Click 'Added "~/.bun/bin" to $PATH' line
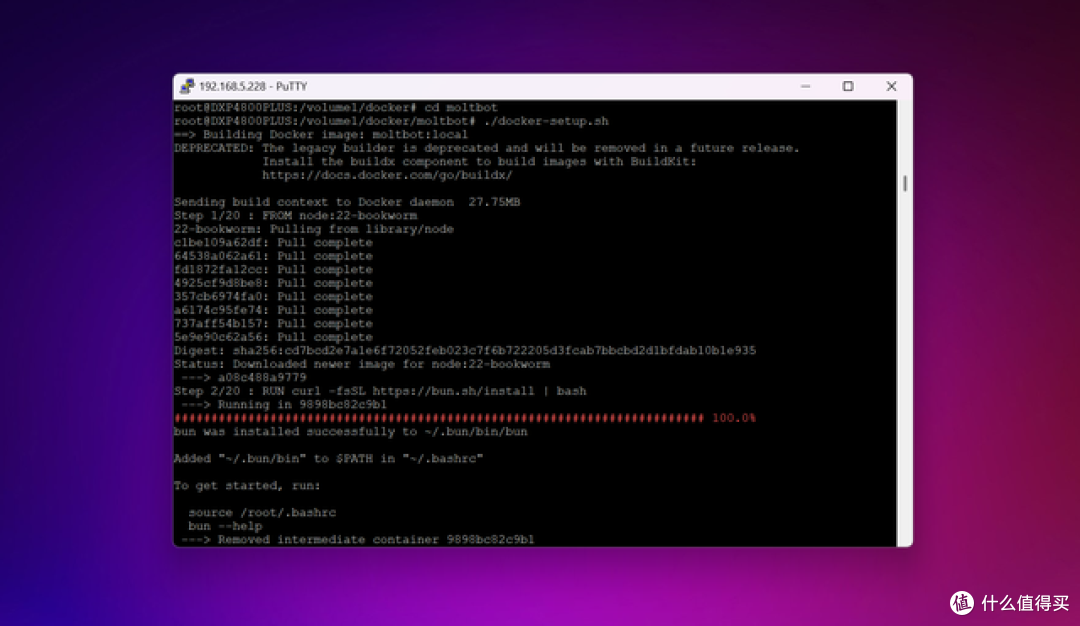Viewport: 1080px width, 626px height. point(329,459)
